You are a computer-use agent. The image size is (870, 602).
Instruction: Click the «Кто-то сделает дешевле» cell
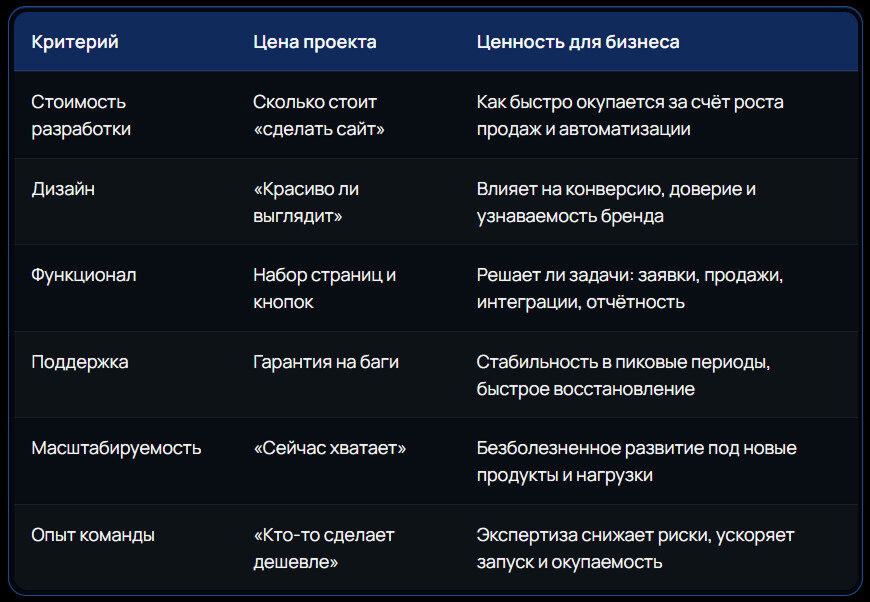click(324, 548)
